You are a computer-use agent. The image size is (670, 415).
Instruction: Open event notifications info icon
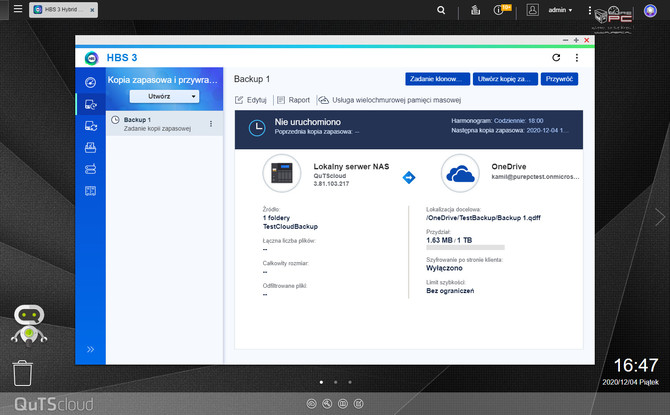pos(498,10)
